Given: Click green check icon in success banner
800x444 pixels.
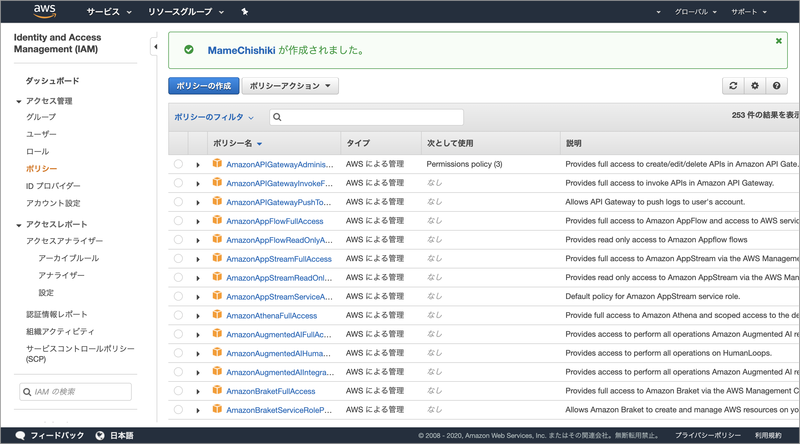Looking at the screenshot, I should pos(189,50).
